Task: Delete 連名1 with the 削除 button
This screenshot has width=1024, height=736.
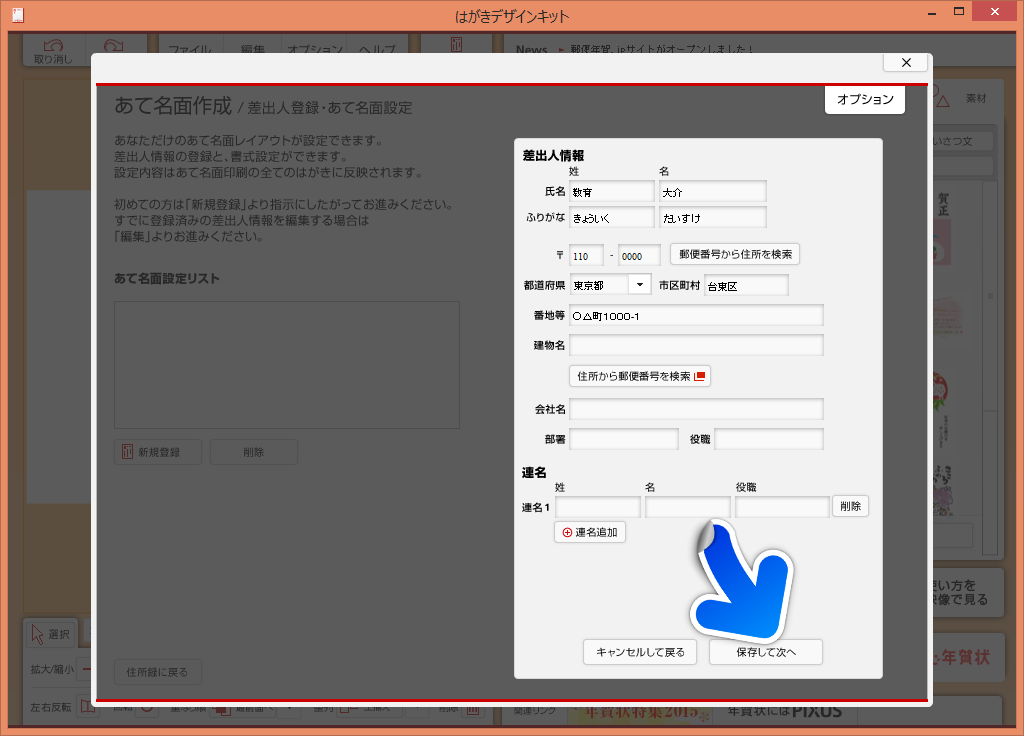Action: pyautogui.click(x=850, y=507)
